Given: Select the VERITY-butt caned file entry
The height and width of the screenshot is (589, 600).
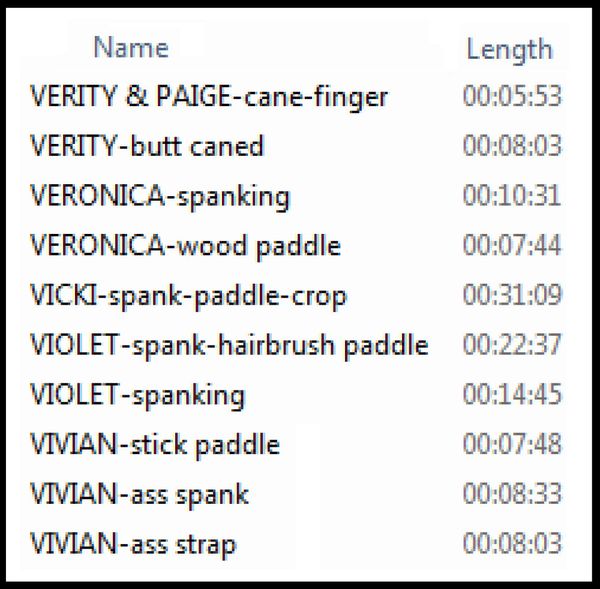Looking at the screenshot, I should tap(147, 146).
